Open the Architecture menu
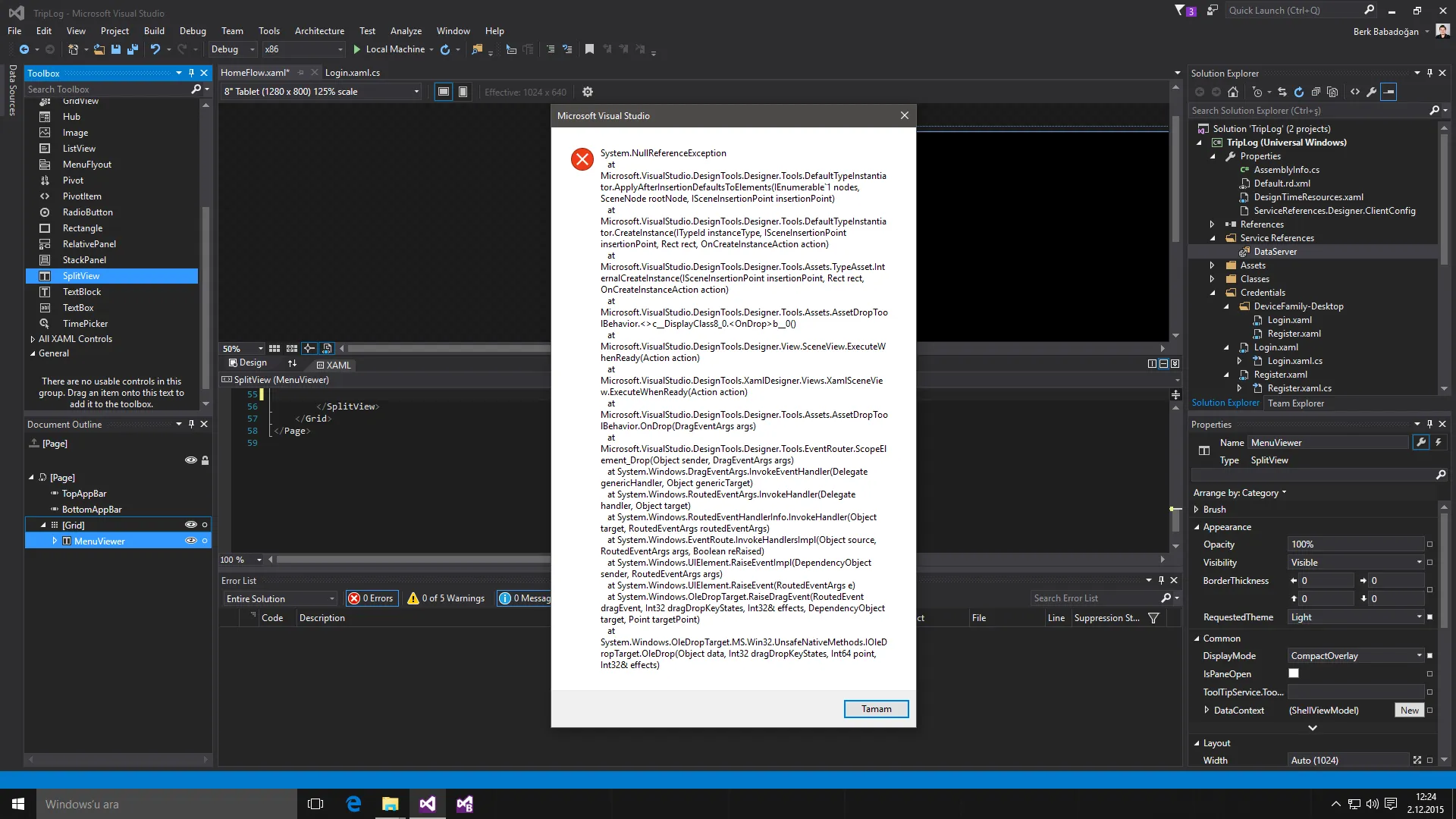1456x819 pixels. click(319, 31)
